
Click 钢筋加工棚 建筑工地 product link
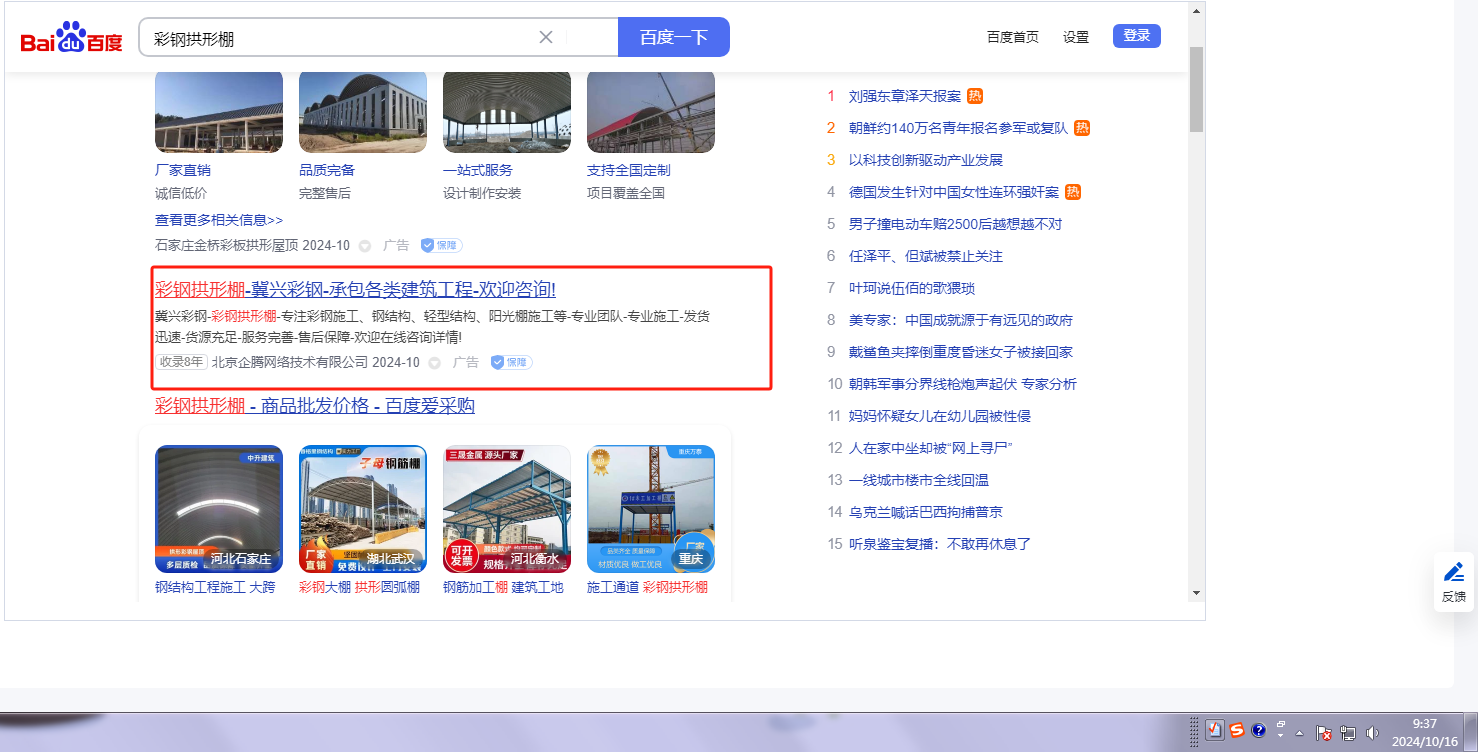(x=503, y=587)
